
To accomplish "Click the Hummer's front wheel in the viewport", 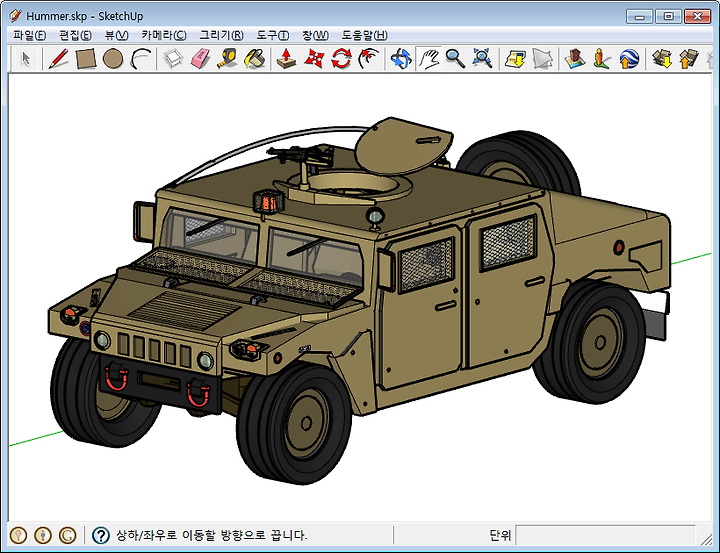I will pyautogui.click(x=294, y=423).
